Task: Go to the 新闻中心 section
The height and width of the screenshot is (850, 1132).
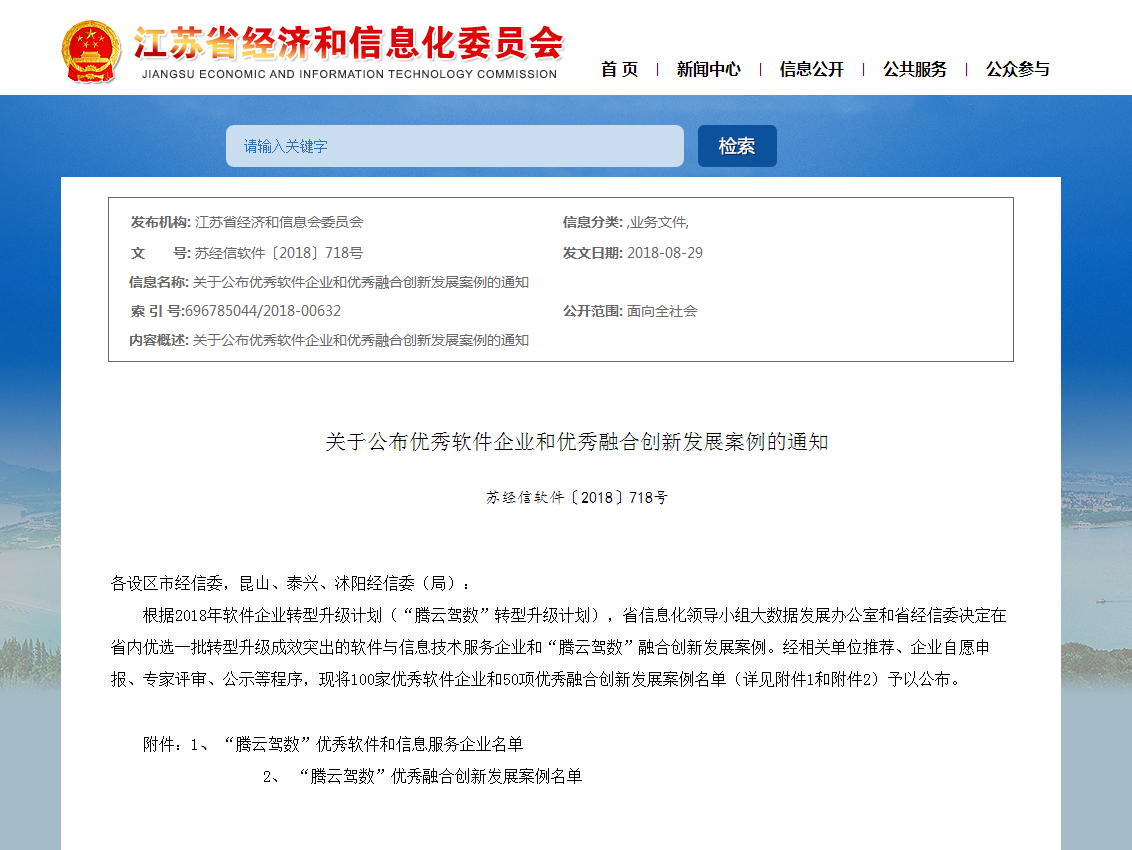Action: click(x=708, y=69)
